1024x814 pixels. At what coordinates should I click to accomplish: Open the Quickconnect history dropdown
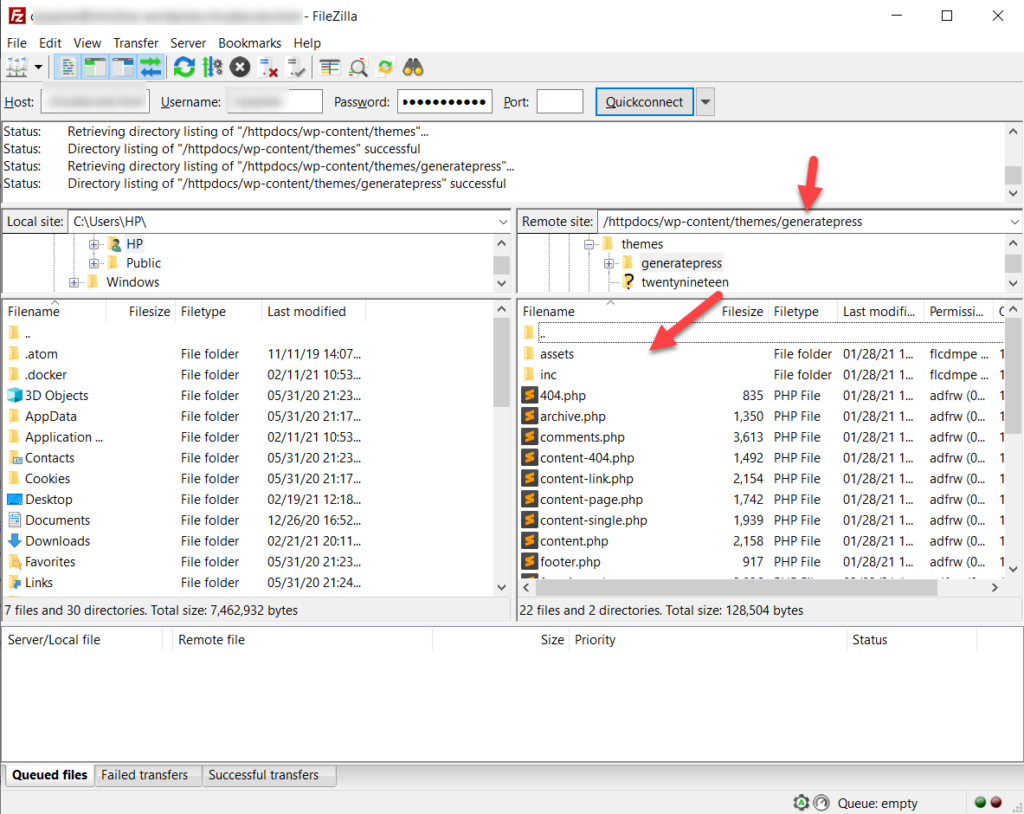pos(705,102)
